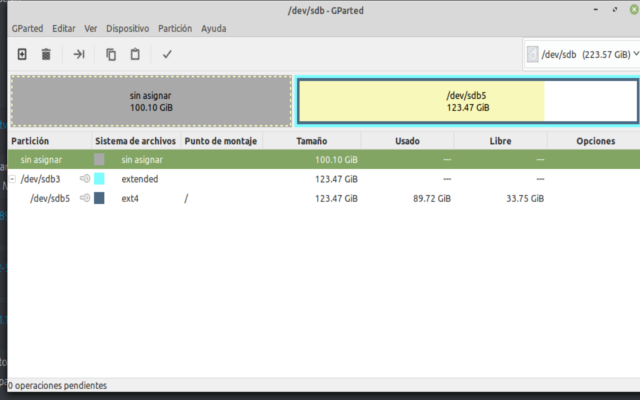Click the Delete partition trash icon

tap(46, 54)
